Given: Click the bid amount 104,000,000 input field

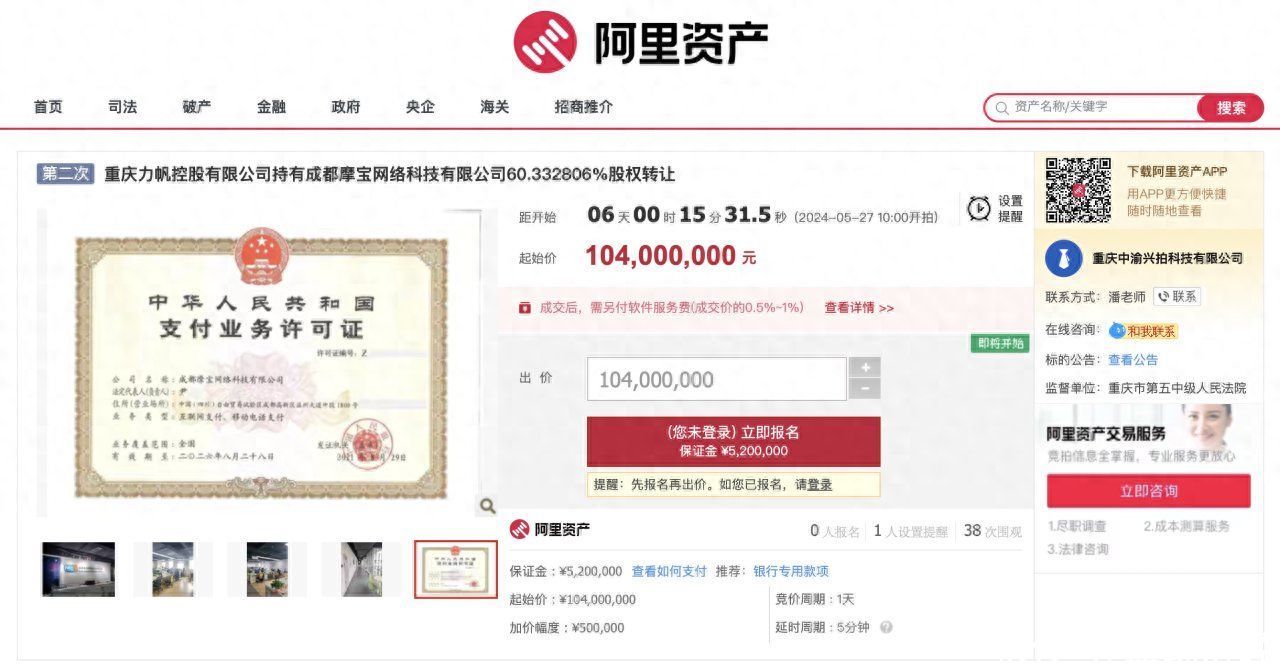Looking at the screenshot, I should [717, 380].
